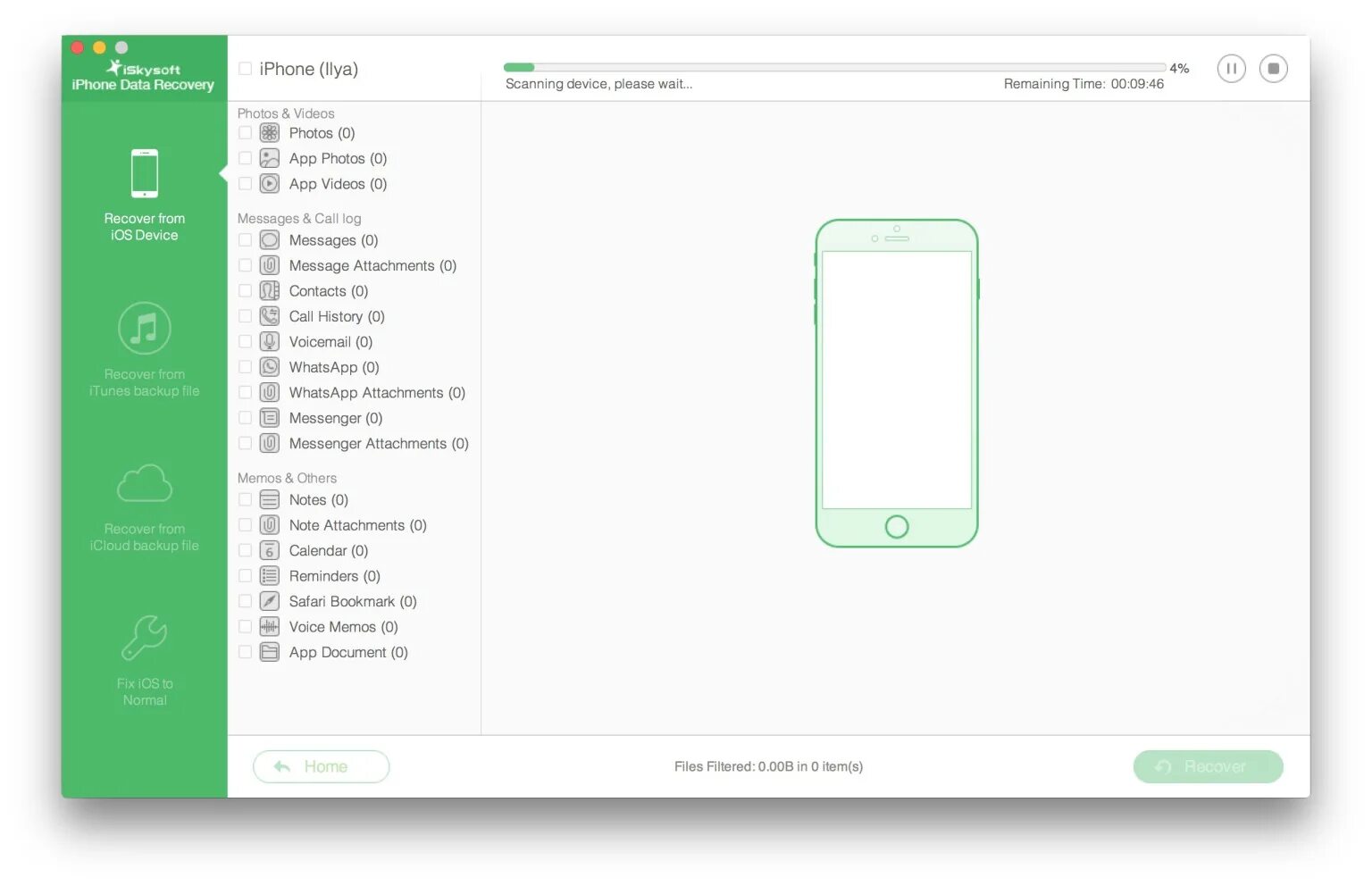Click the scanning progress bar
Screen dimensions: 1372x886
[x=834, y=68]
